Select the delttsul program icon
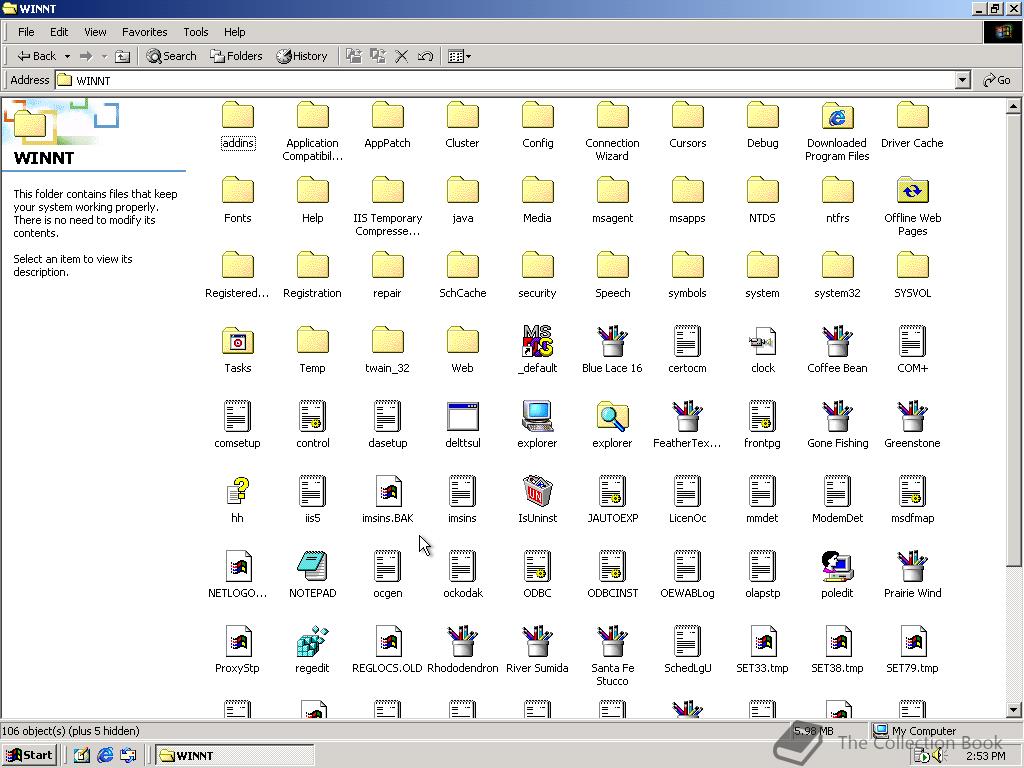 (x=462, y=416)
